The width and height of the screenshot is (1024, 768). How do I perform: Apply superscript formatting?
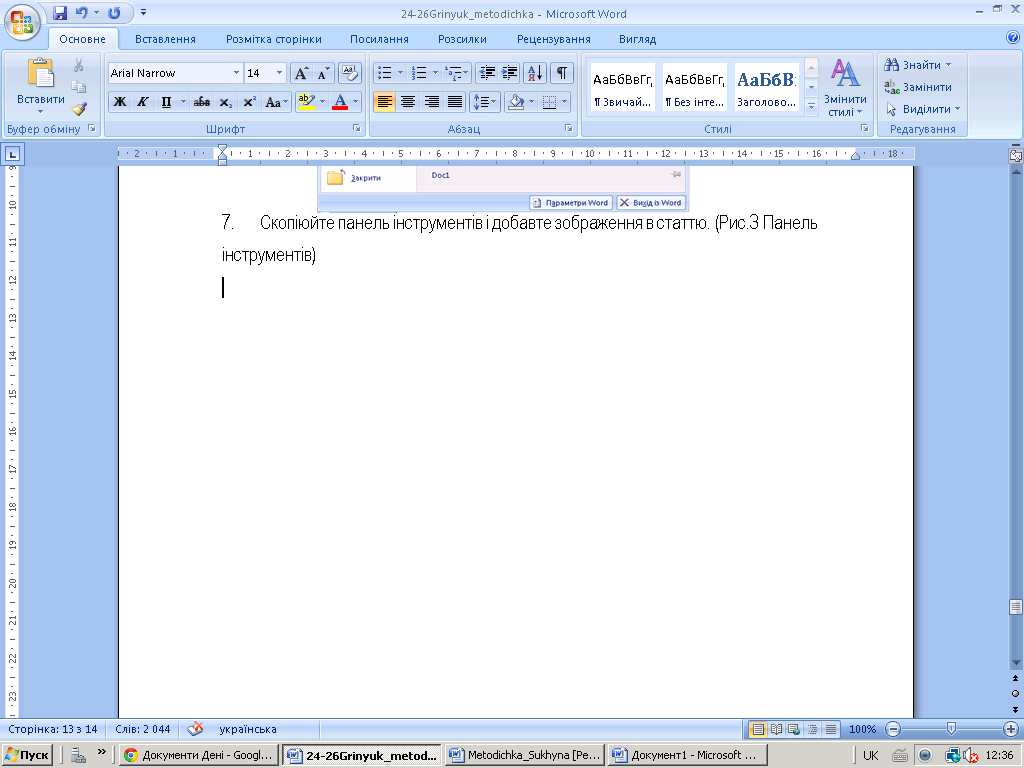[249, 102]
